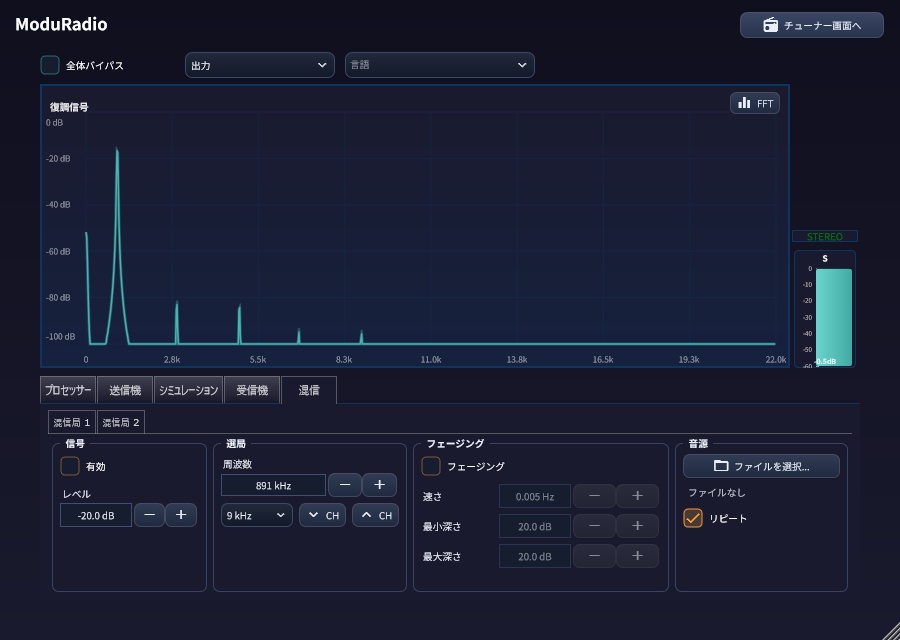Click the ModuRadio app title
This screenshot has height=640, width=900.
click(x=61, y=24)
